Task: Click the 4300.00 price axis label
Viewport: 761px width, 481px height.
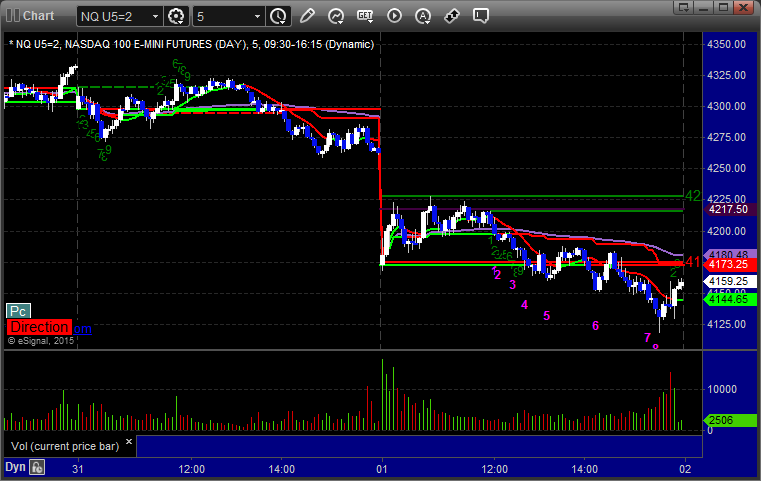Action: pos(727,106)
